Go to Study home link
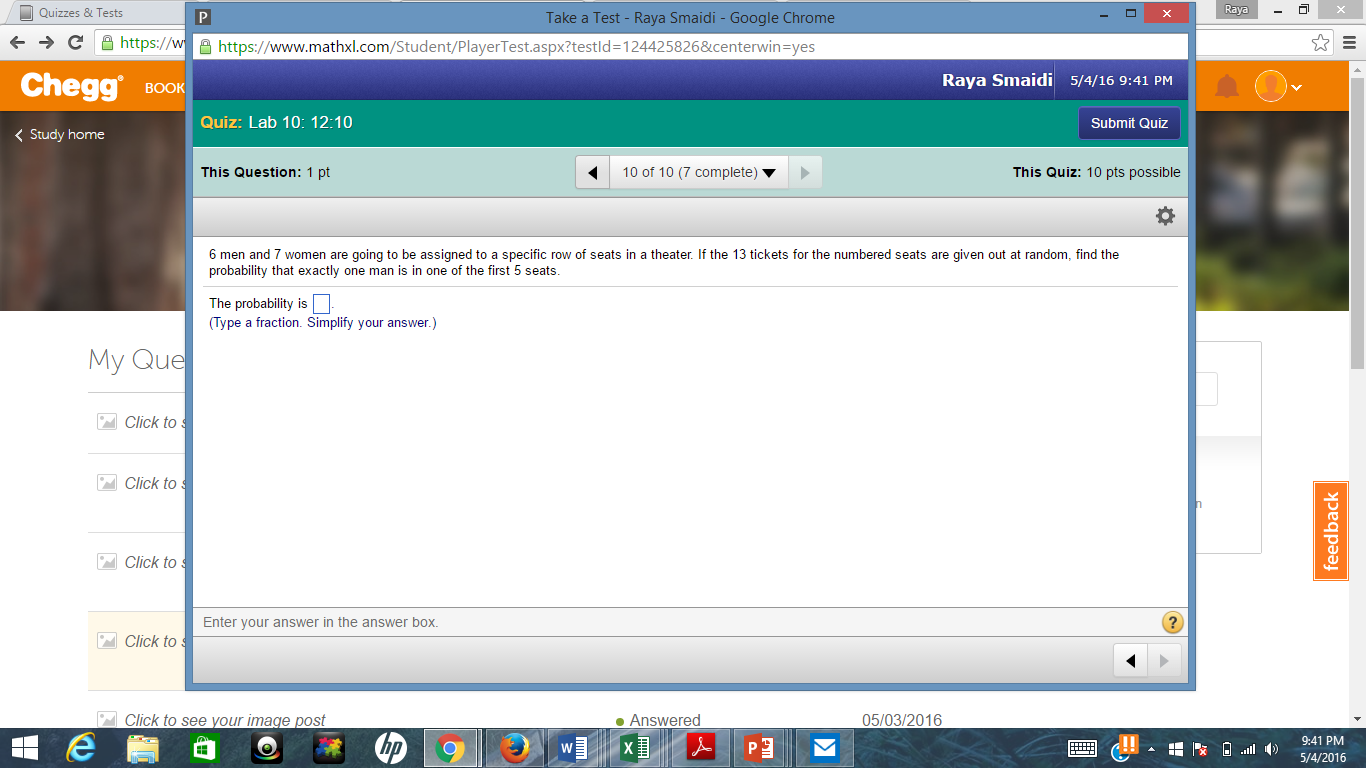Screen dimensions: 1366x768 click(x=60, y=135)
